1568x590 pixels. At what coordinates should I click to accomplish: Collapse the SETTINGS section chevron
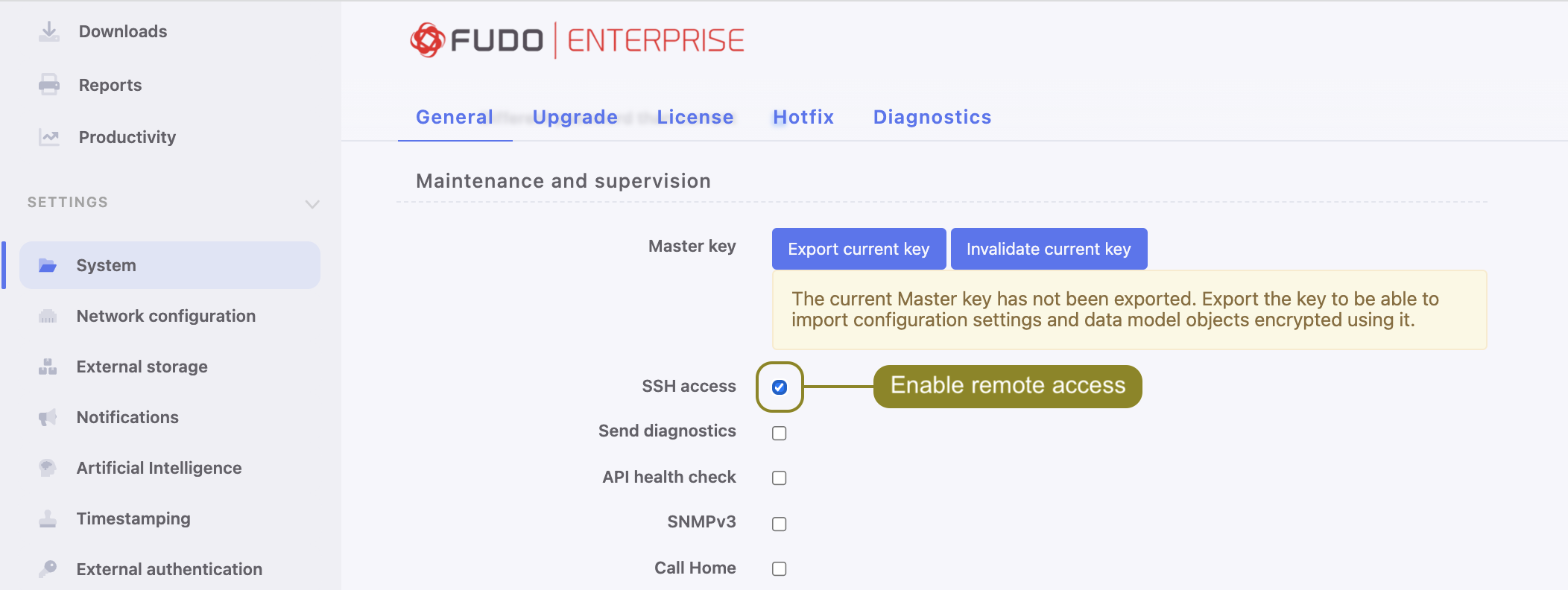tap(312, 204)
